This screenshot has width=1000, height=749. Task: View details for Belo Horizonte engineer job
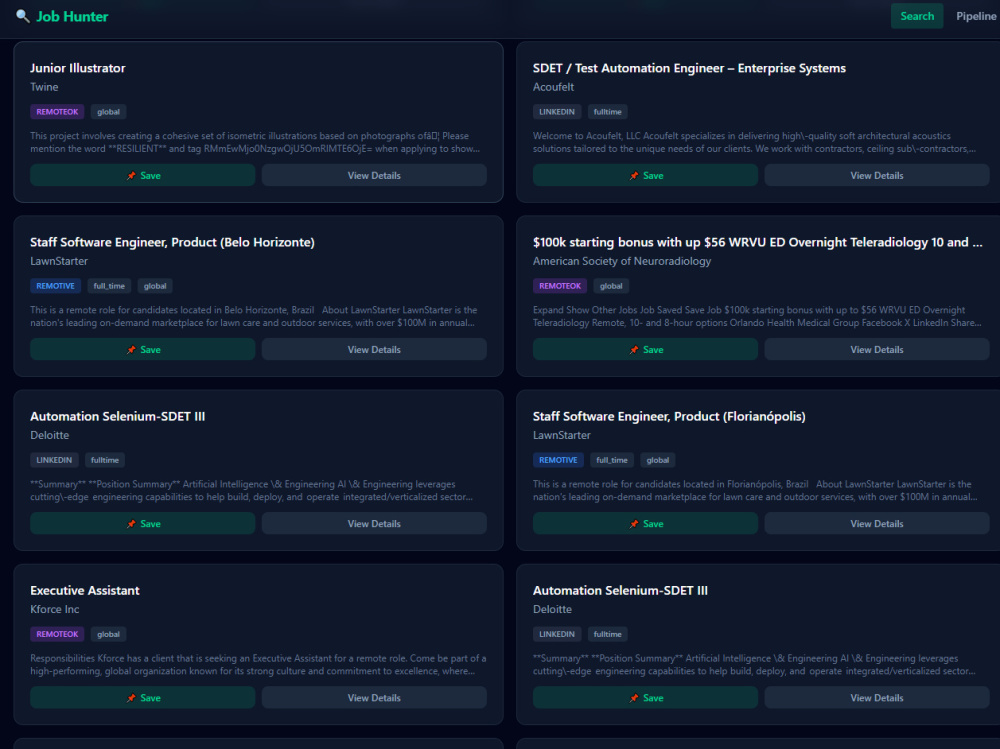[x=374, y=350]
